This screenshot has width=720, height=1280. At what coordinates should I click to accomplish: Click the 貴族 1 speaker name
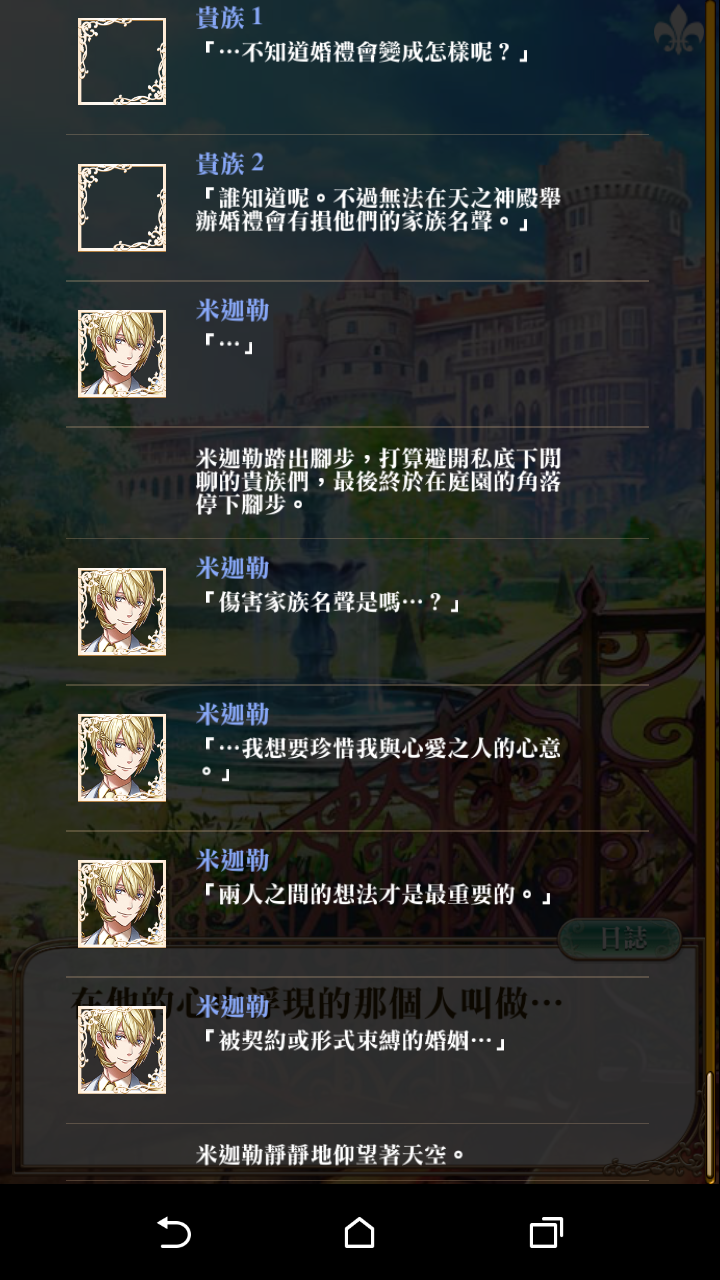pyautogui.click(x=230, y=17)
